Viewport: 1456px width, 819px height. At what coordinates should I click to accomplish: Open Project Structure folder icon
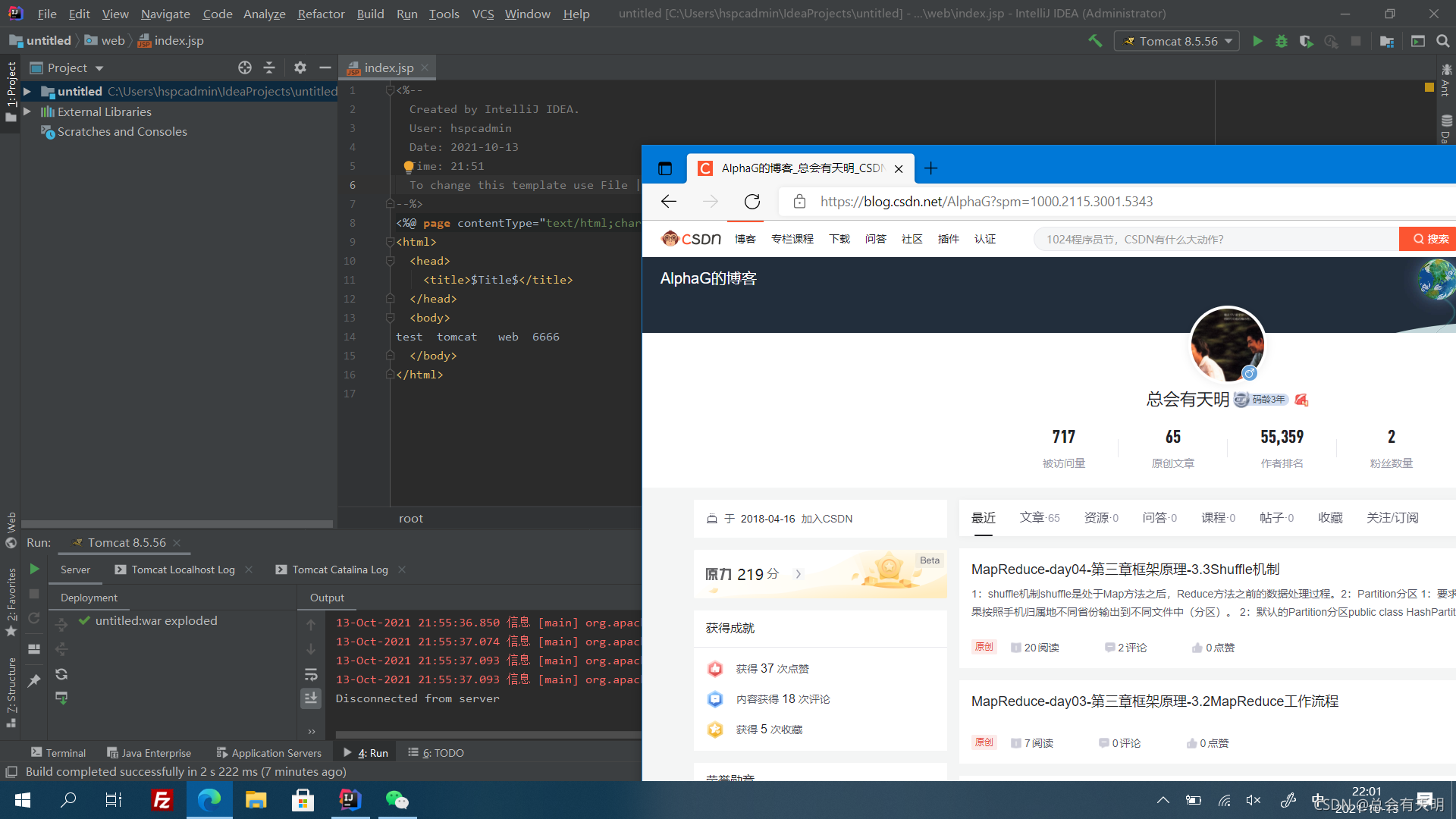[1387, 41]
